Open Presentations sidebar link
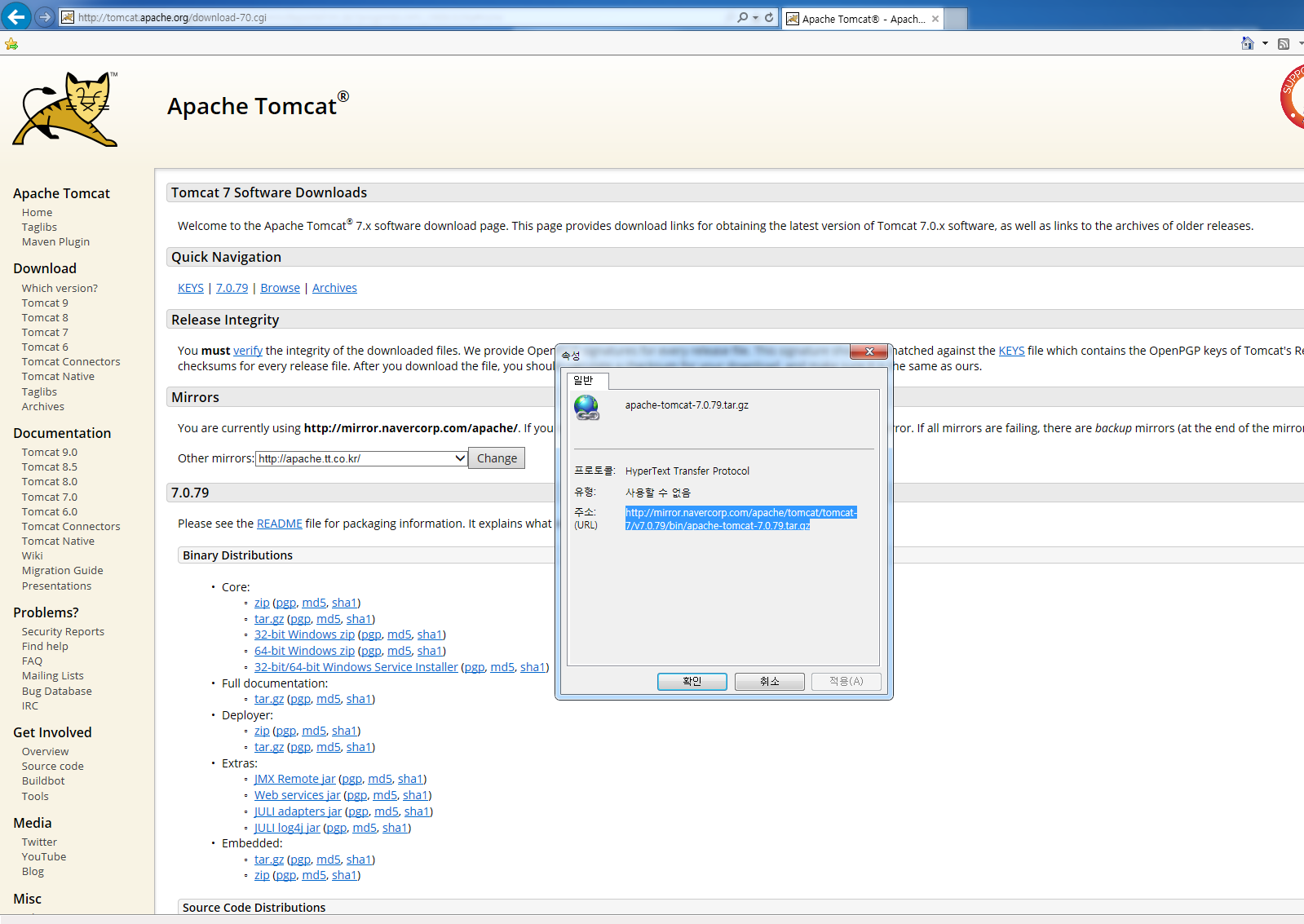The height and width of the screenshot is (924, 1304). pyautogui.click(x=56, y=586)
